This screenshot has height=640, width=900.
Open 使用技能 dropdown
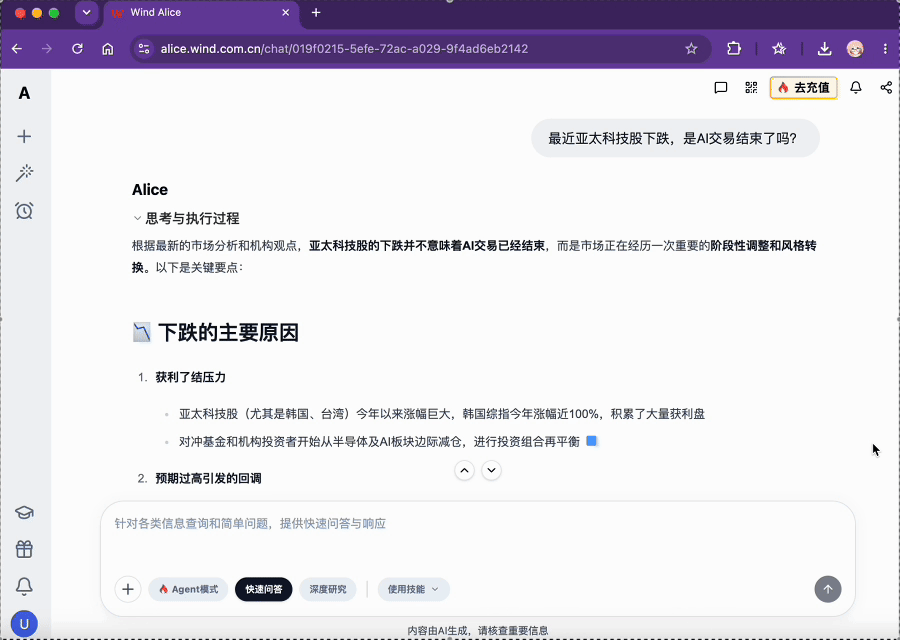[x=413, y=589]
